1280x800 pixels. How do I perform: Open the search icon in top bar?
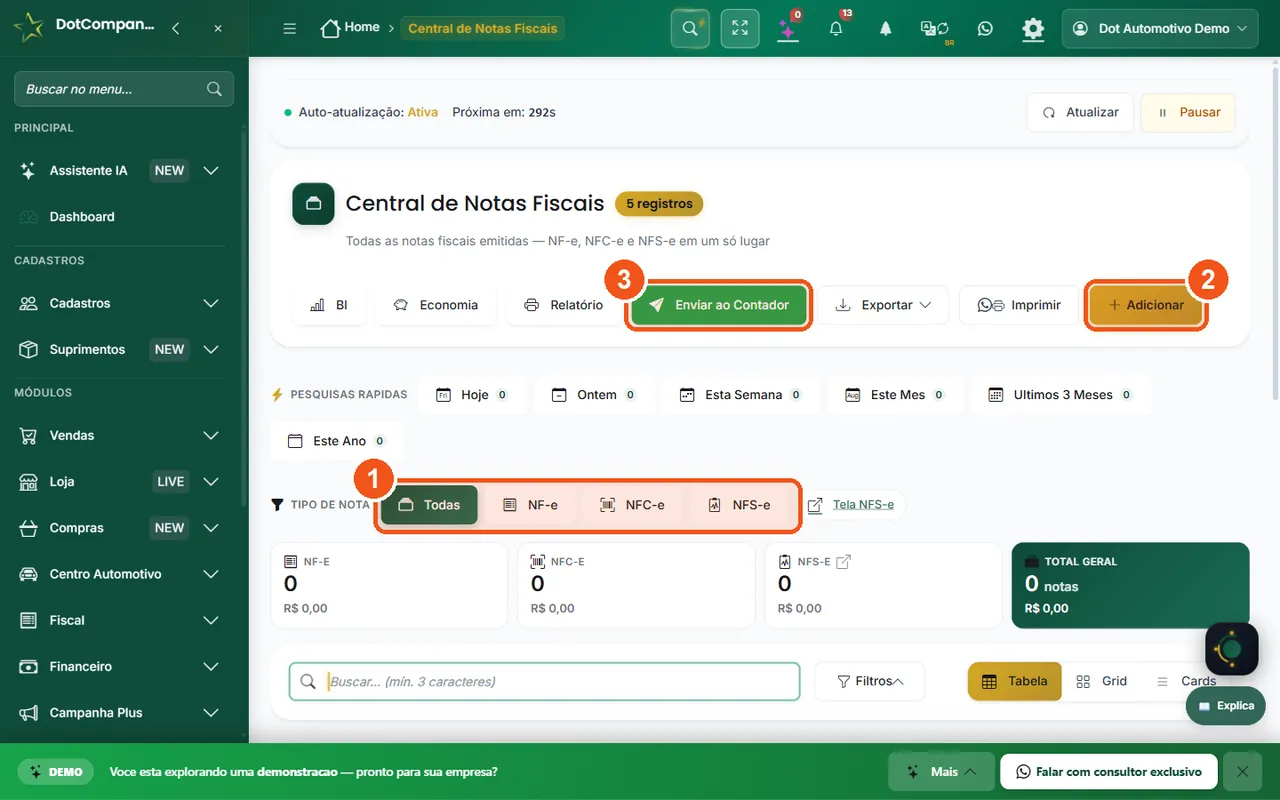click(690, 28)
